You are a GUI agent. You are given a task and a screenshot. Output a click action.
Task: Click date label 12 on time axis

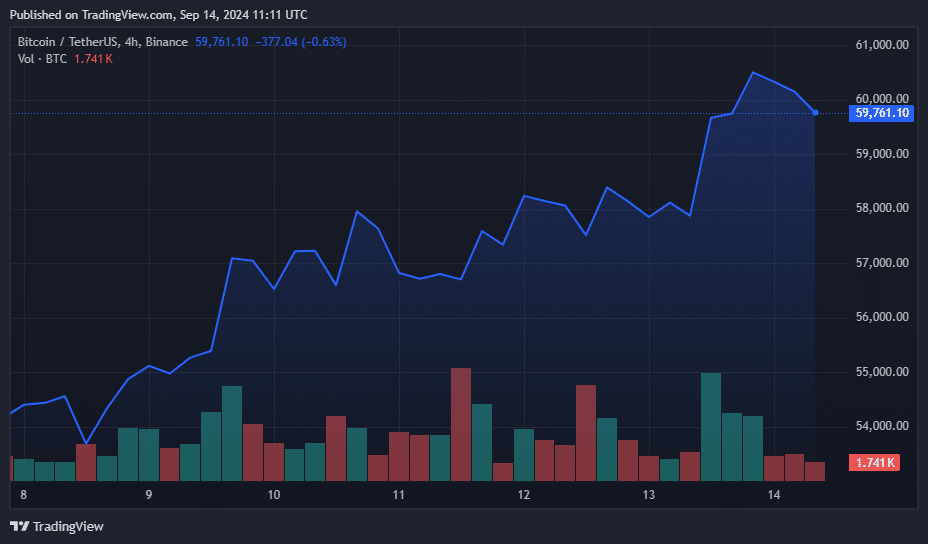tap(524, 495)
